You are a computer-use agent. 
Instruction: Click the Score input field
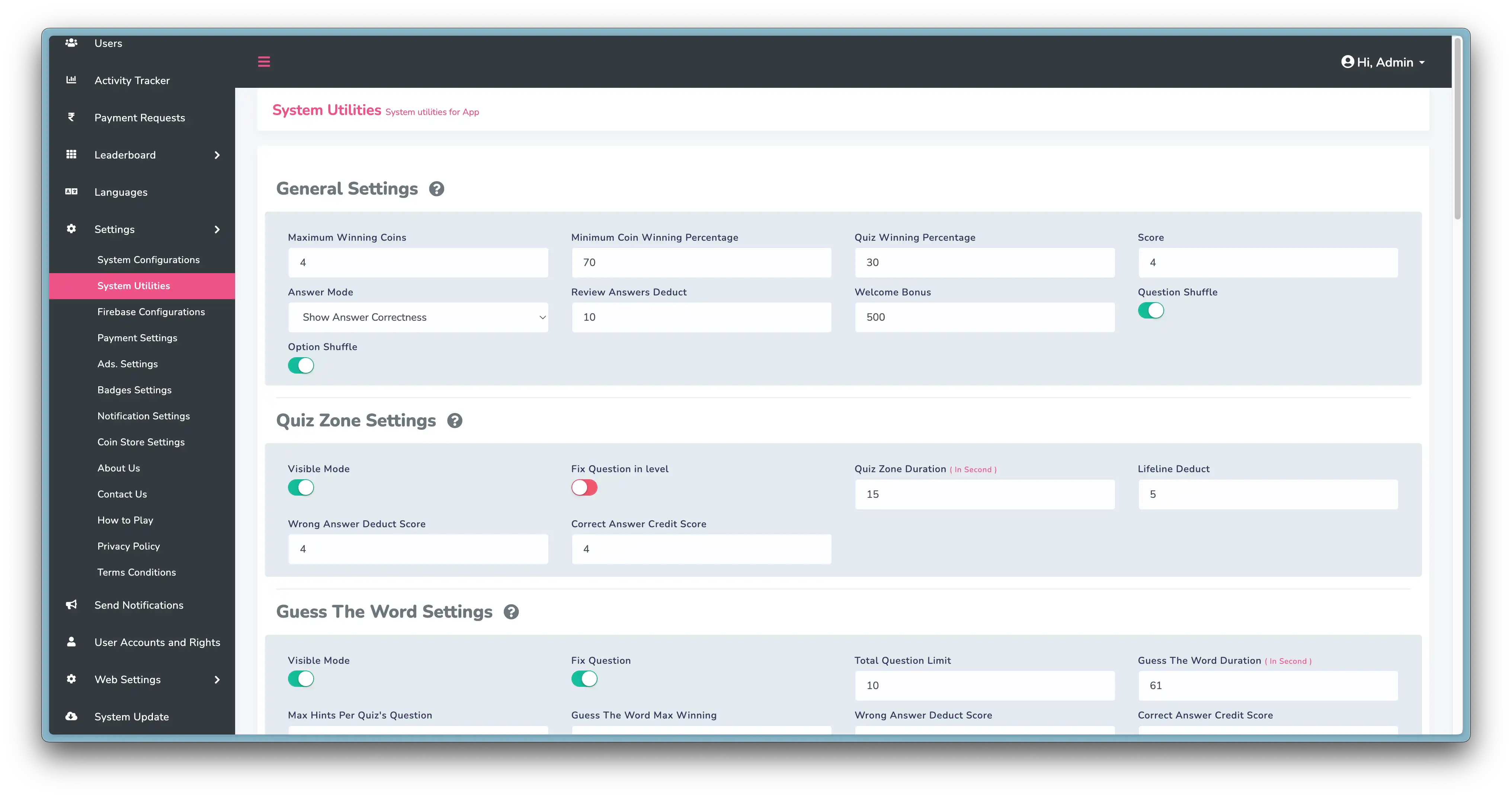[x=1268, y=262]
